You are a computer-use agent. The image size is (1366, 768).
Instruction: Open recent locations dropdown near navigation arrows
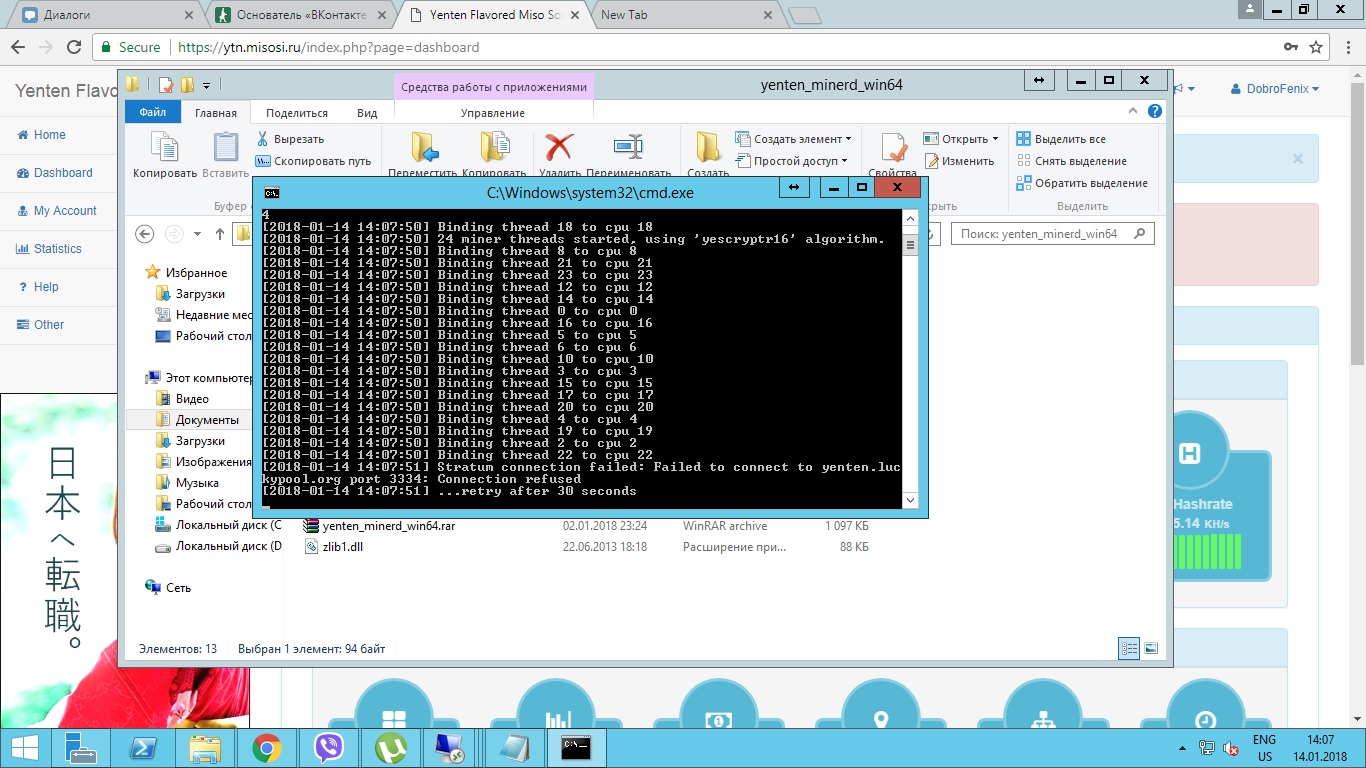pos(196,234)
